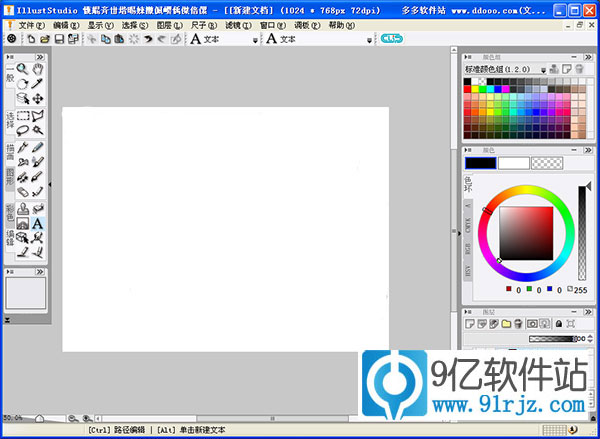This screenshot has height=439, width=600.
Task: Click the Undo arrow icon
Action: [x=148, y=39]
